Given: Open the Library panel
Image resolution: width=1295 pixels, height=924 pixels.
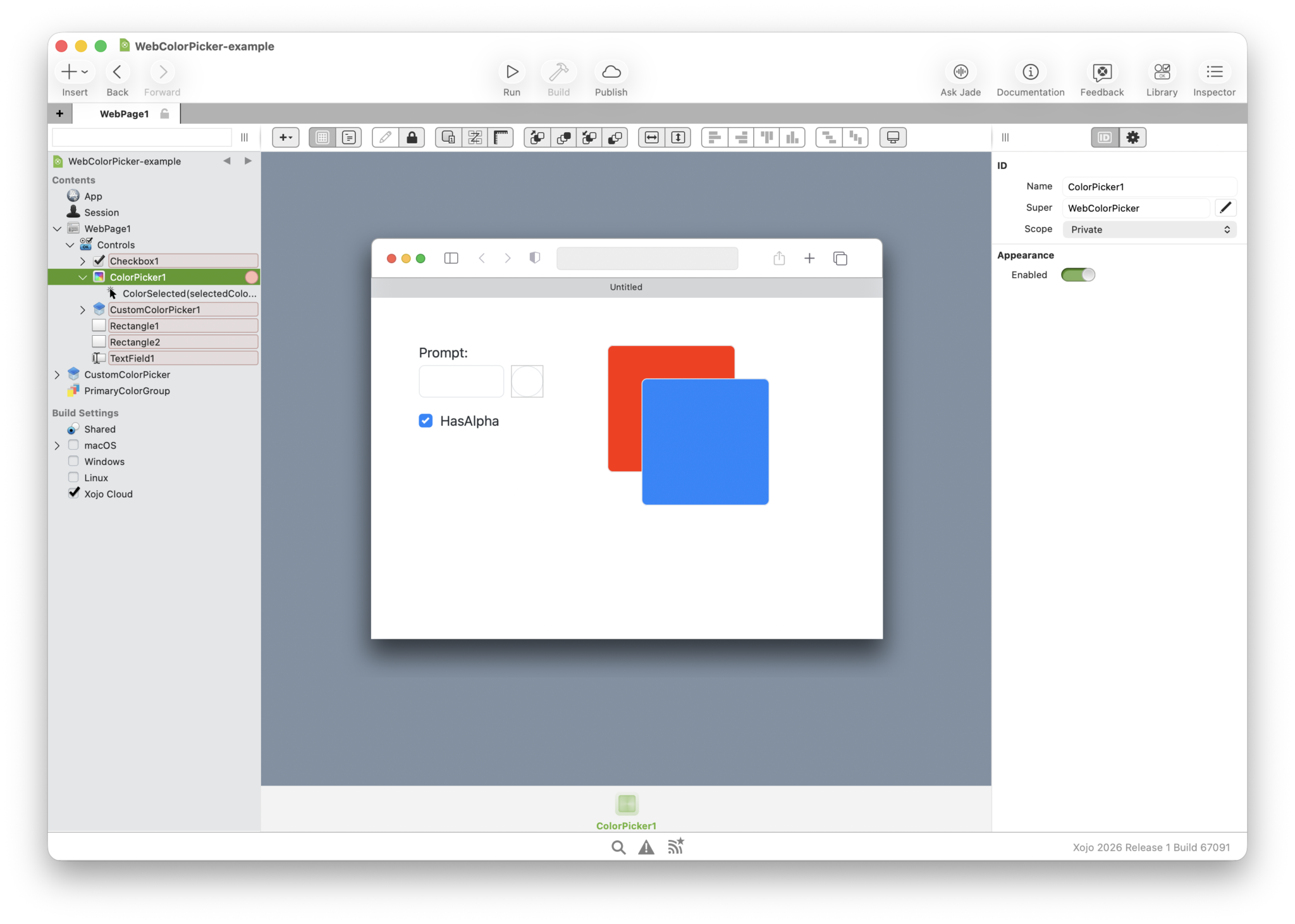Looking at the screenshot, I should [x=1161, y=72].
